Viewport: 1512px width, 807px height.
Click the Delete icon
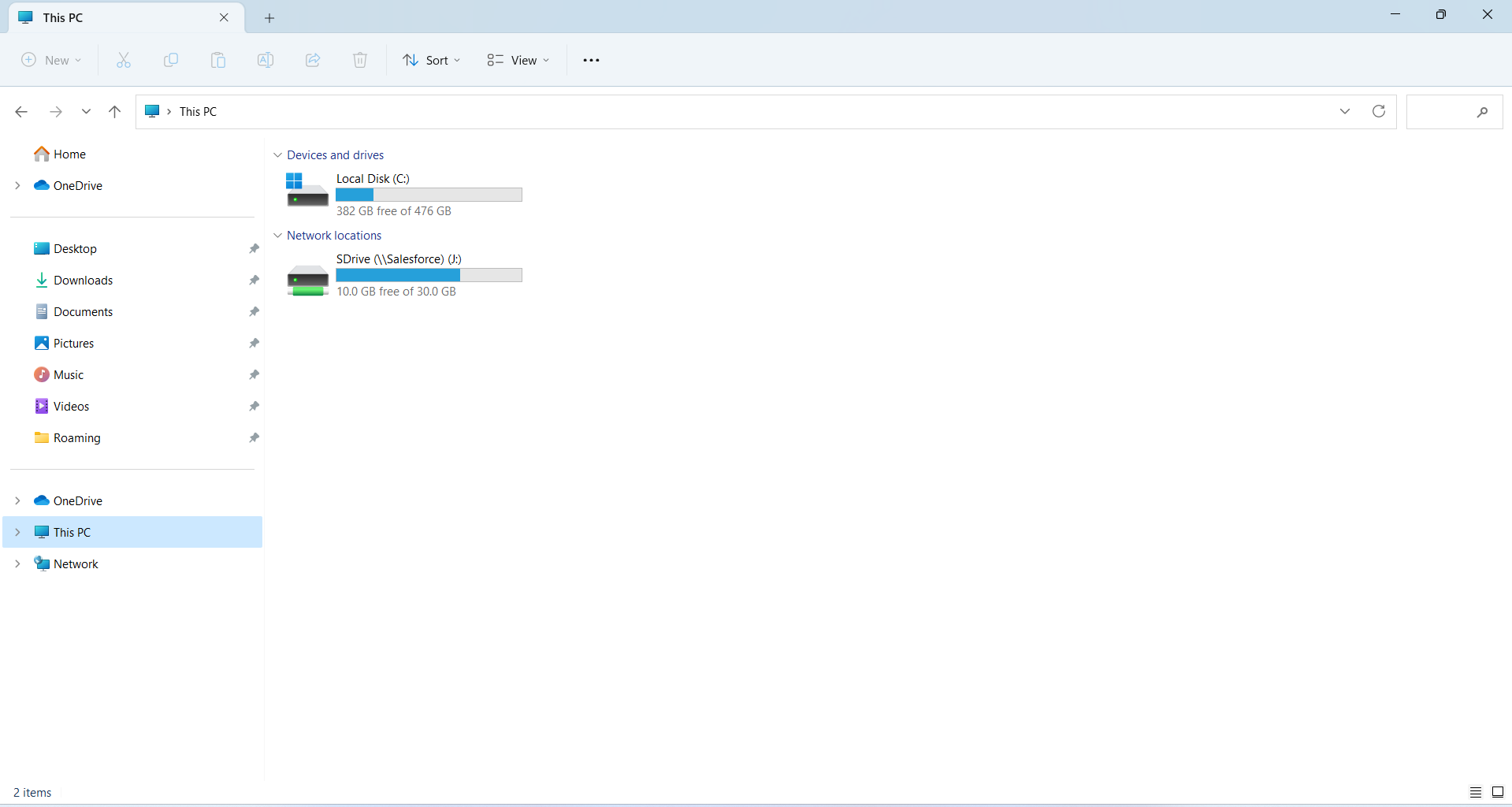[x=360, y=60]
